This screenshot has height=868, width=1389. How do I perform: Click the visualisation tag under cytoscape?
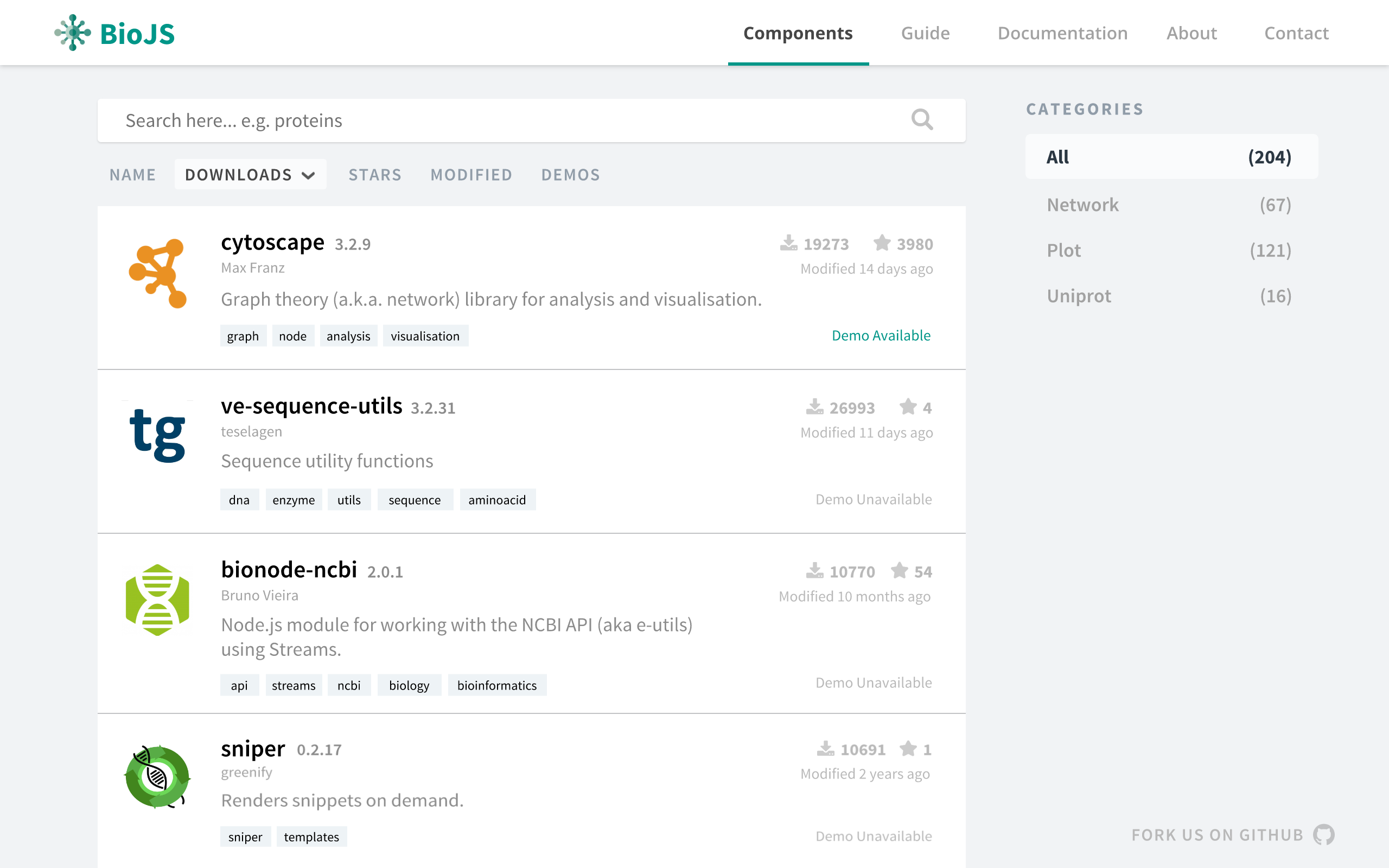(x=425, y=336)
